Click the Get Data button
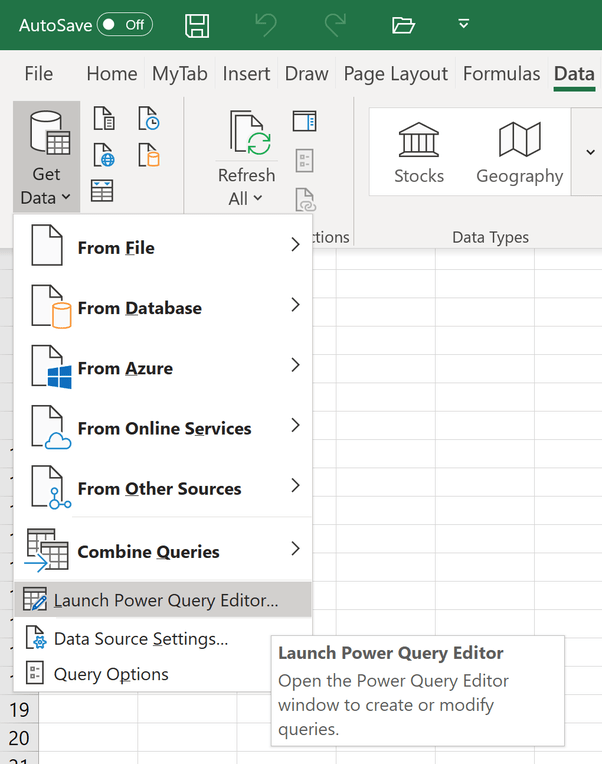 [x=47, y=156]
